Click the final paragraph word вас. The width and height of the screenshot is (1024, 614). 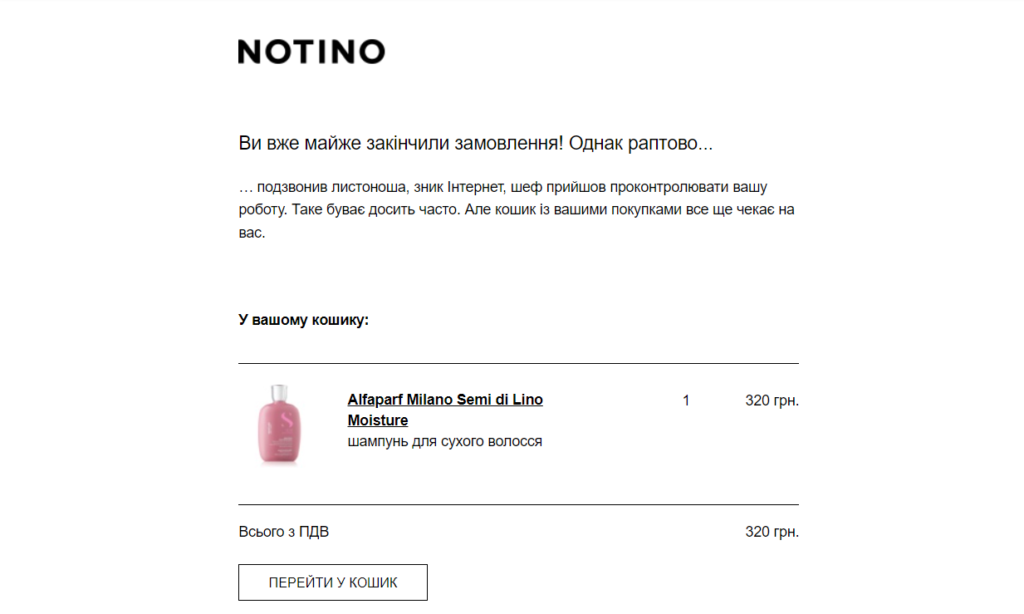251,233
